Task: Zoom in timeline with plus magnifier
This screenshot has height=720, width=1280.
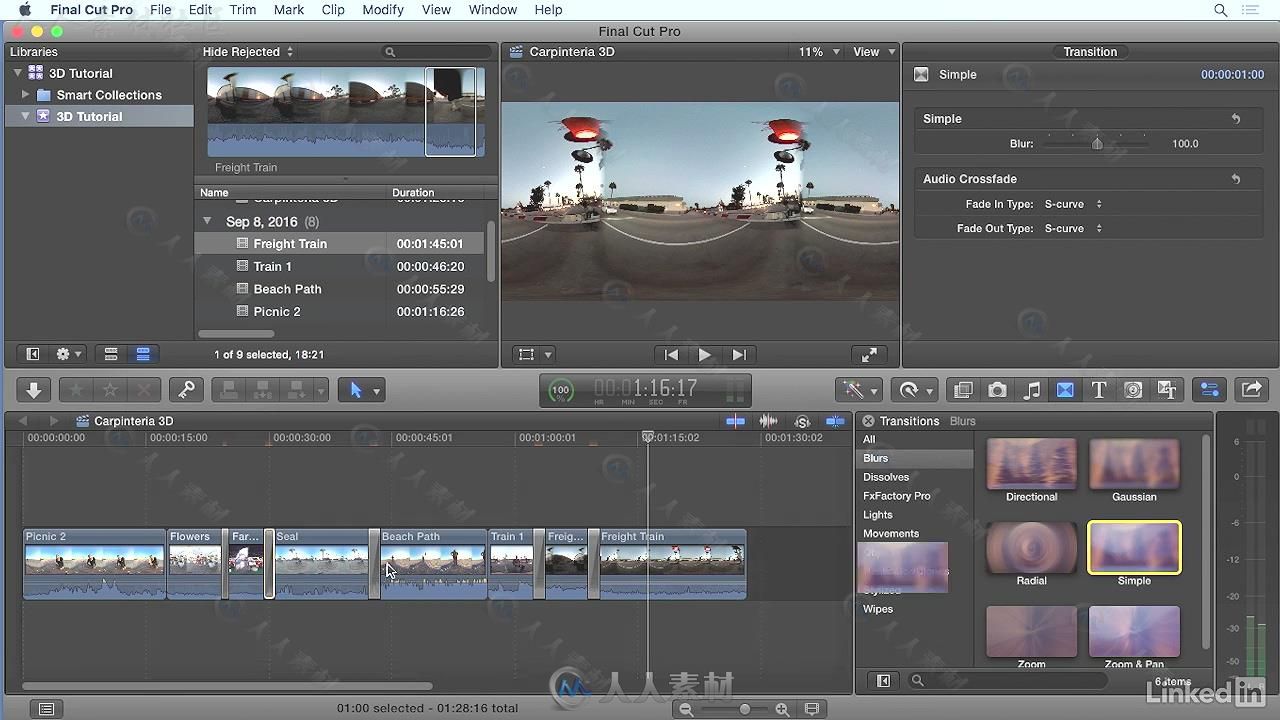Action: 782,709
